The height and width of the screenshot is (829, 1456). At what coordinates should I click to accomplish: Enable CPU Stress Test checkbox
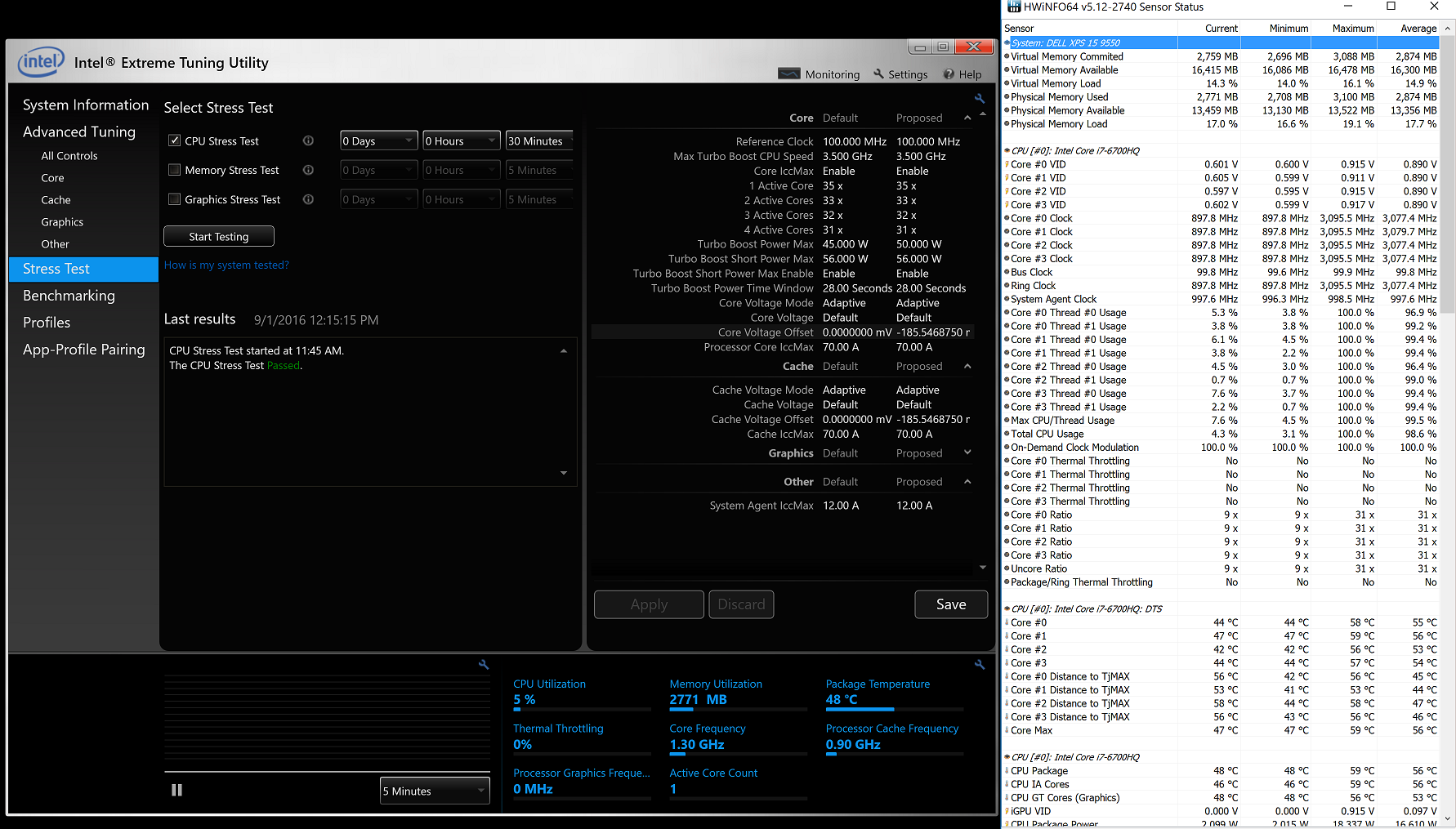click(x=174, y=140)
